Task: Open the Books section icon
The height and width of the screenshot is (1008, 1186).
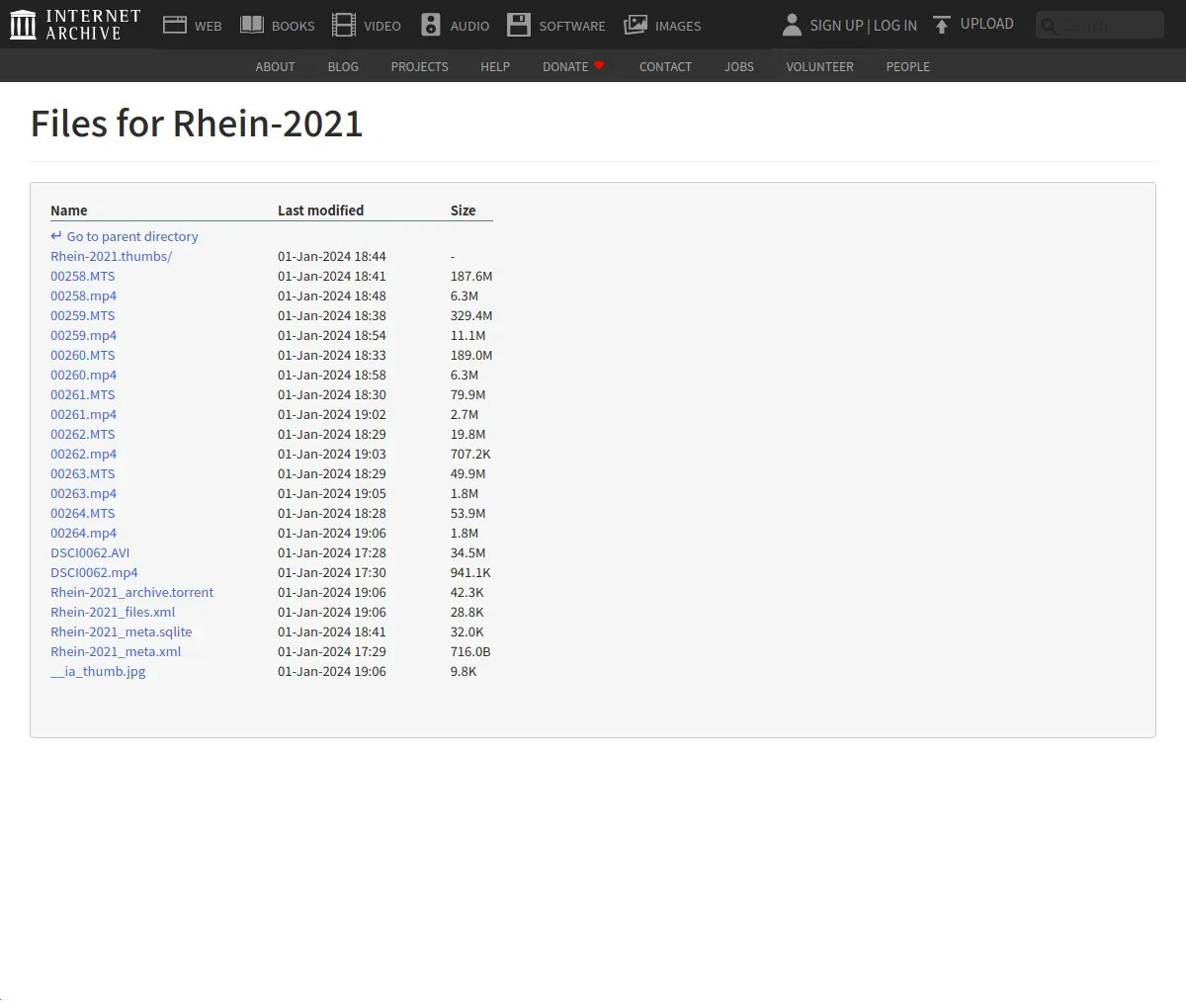Action: pos(252,25)
